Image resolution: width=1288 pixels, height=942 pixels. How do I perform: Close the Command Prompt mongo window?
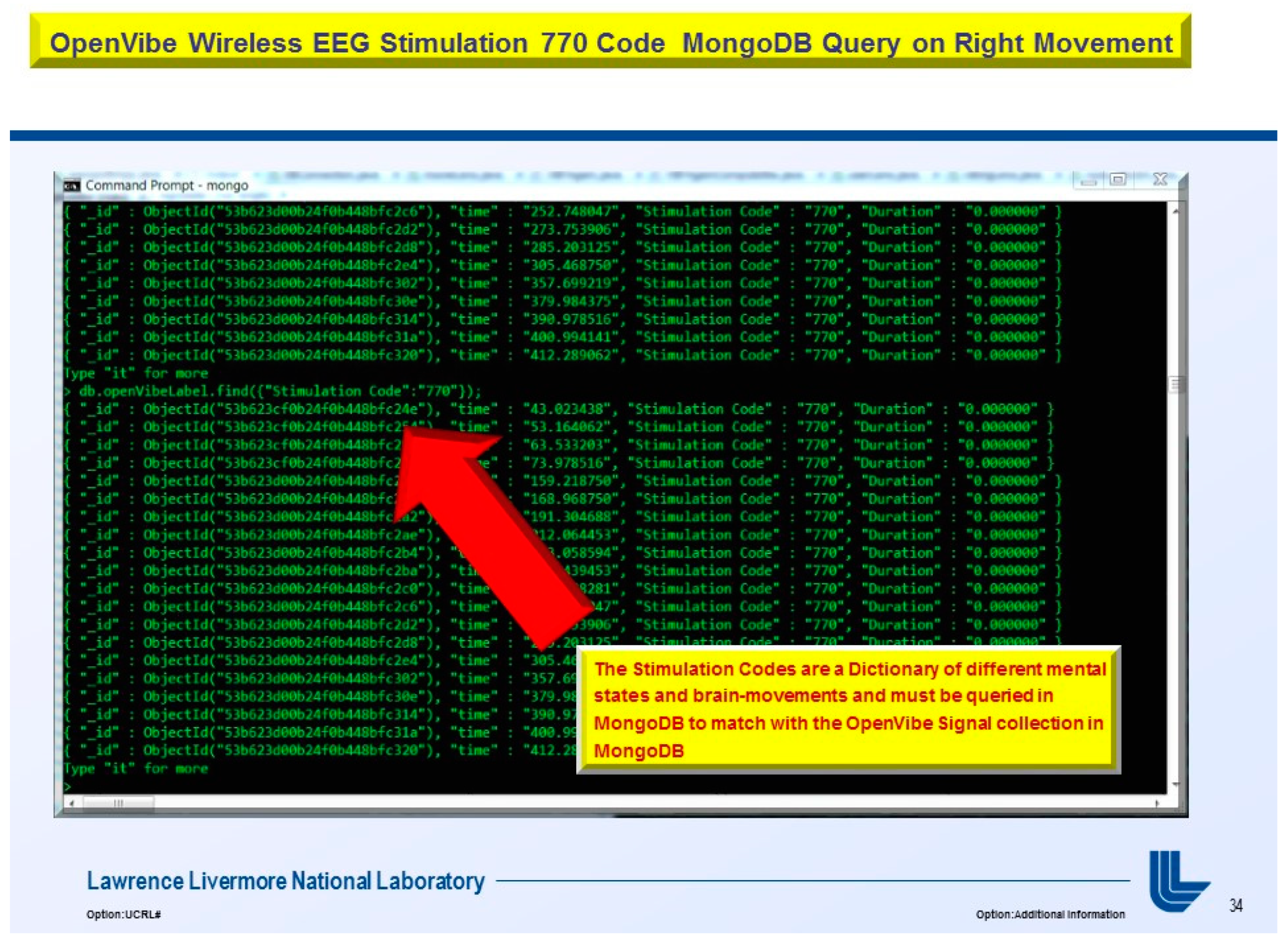[1160, 180]
